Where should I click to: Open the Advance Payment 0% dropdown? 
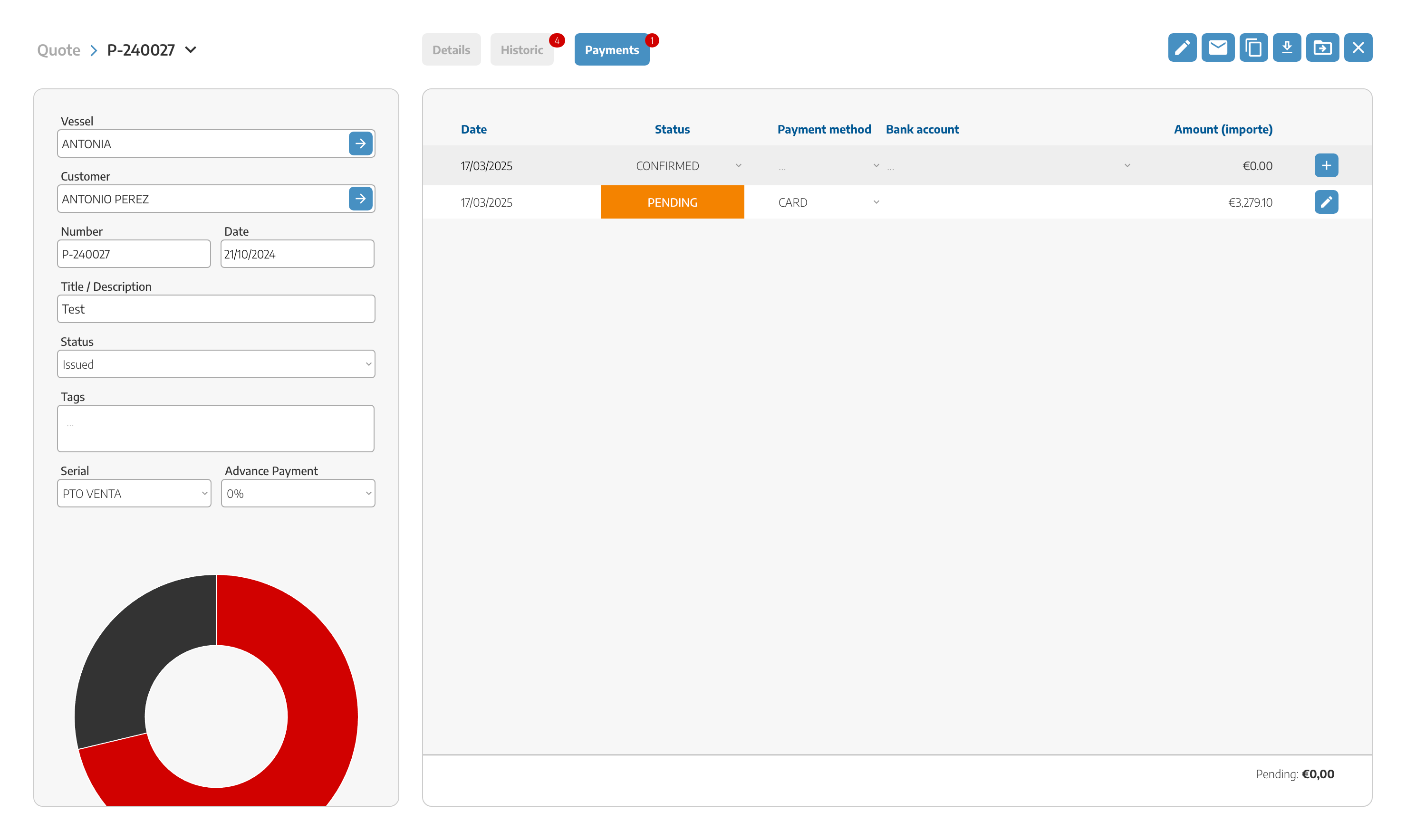coord(298,493)
